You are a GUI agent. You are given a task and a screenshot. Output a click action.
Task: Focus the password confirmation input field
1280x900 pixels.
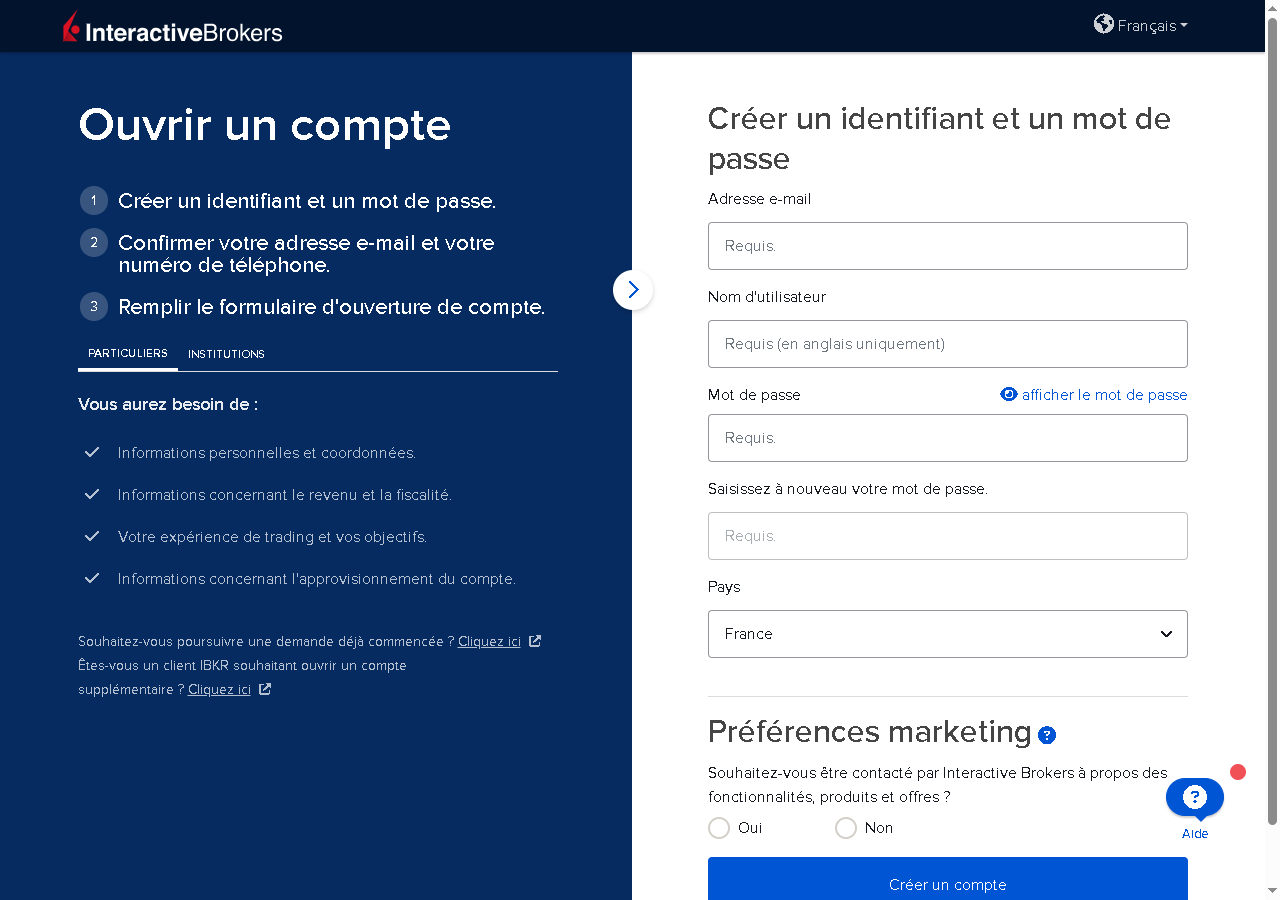pos(948,536)
